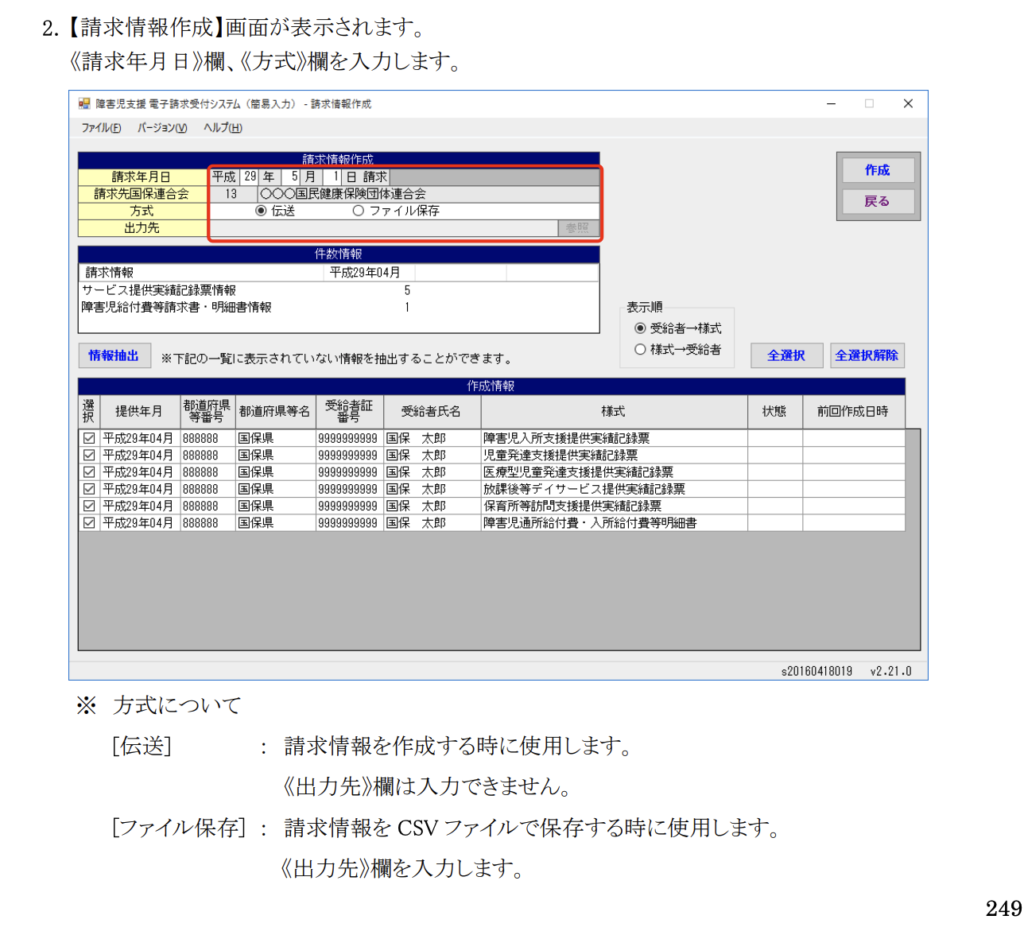
Task: Click the 全選択解除 button
Action: coord(867,355)
